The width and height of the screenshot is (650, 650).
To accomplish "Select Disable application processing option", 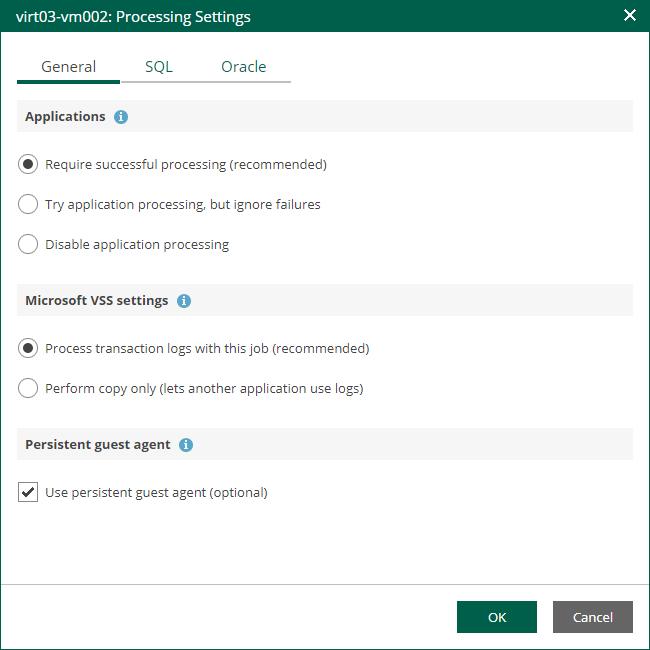I will tap(28, 244).
